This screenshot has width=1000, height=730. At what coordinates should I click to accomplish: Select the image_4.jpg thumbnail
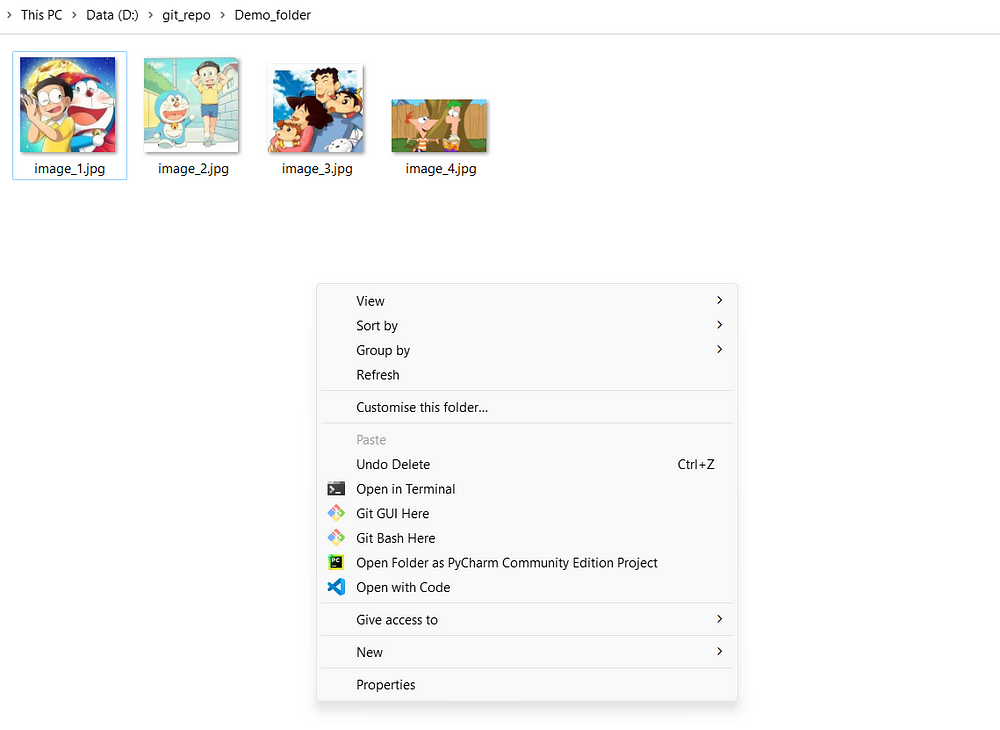click(x=439, y=126)
